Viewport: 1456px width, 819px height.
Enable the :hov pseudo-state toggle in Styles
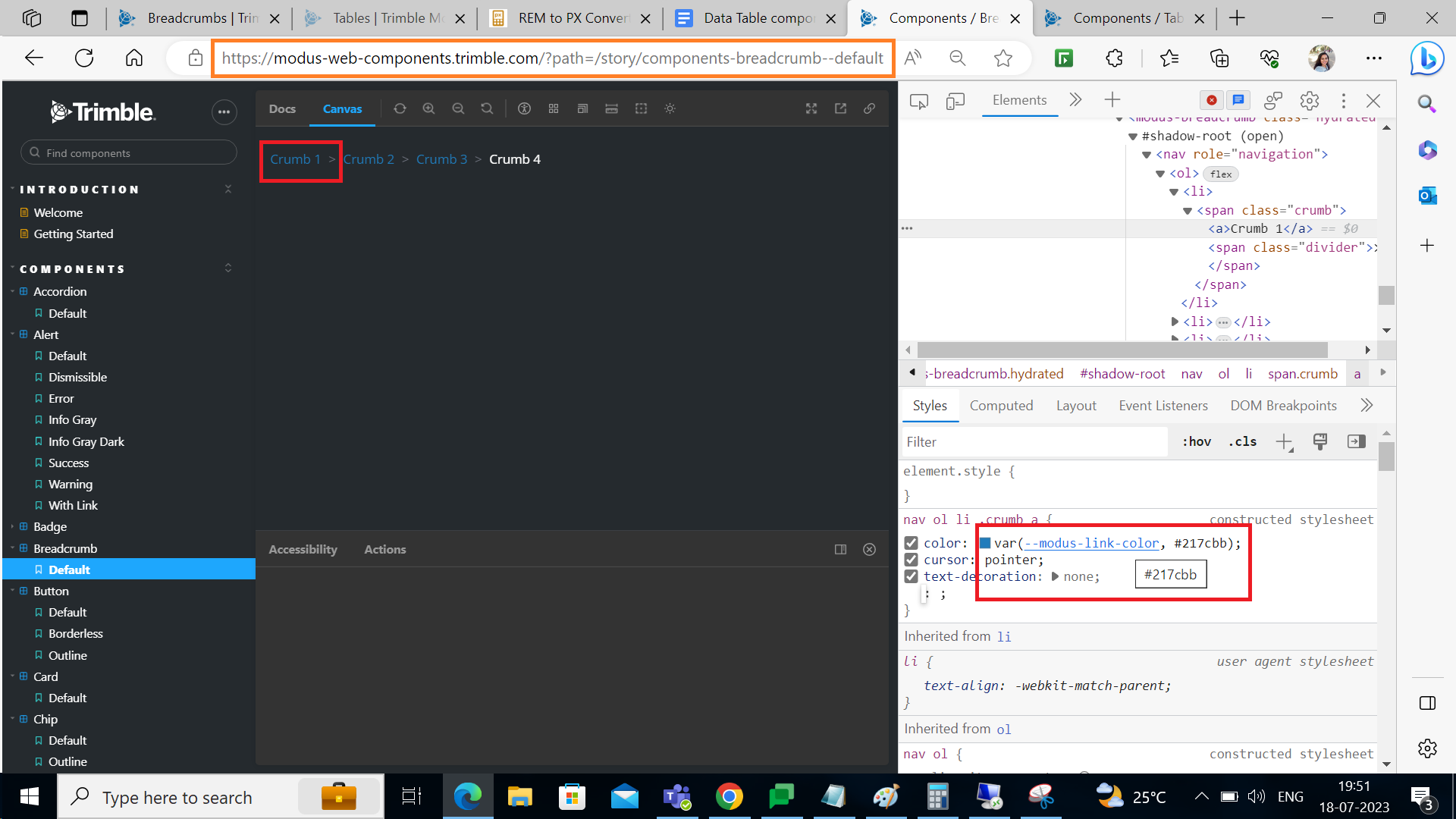[1196, 441]
